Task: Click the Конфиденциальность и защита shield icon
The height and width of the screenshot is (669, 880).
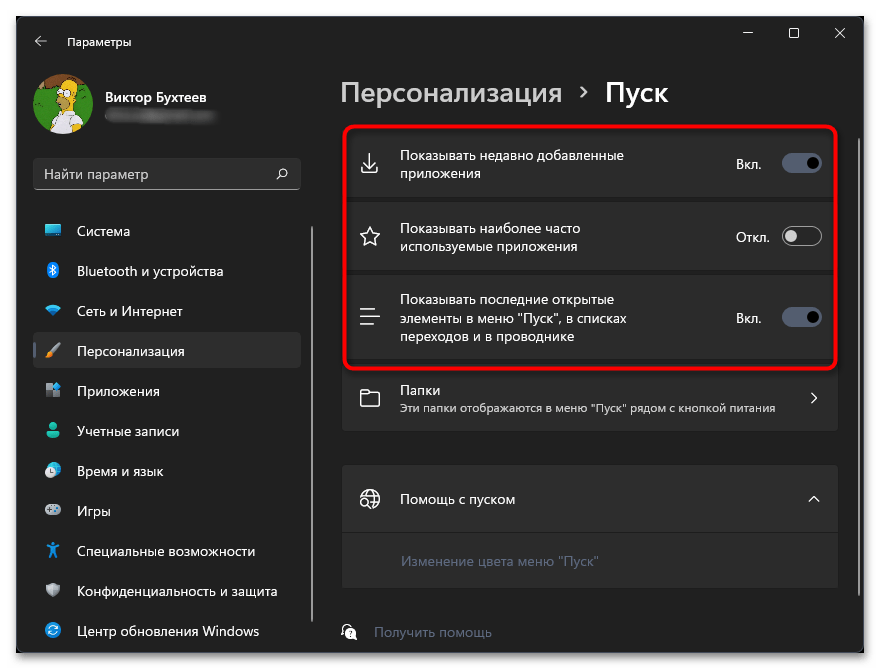Action: click(x=54, y=591)
